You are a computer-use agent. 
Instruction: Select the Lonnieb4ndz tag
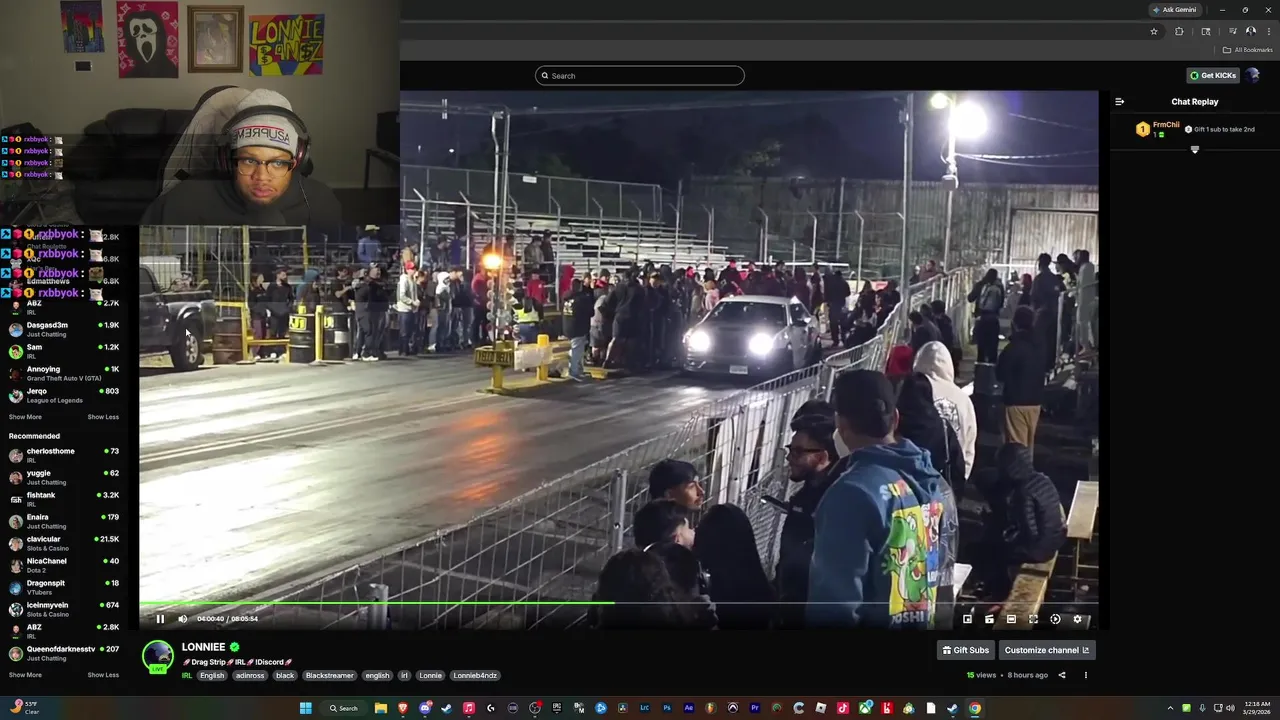(475, 675)
